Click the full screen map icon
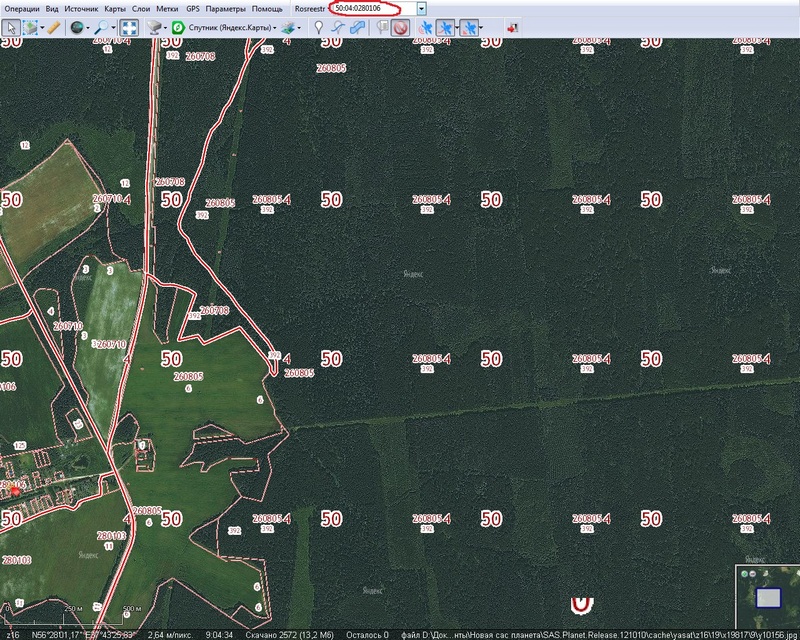Image resolution: width=800 pixels, height=640 pixels. pos(130,28)
